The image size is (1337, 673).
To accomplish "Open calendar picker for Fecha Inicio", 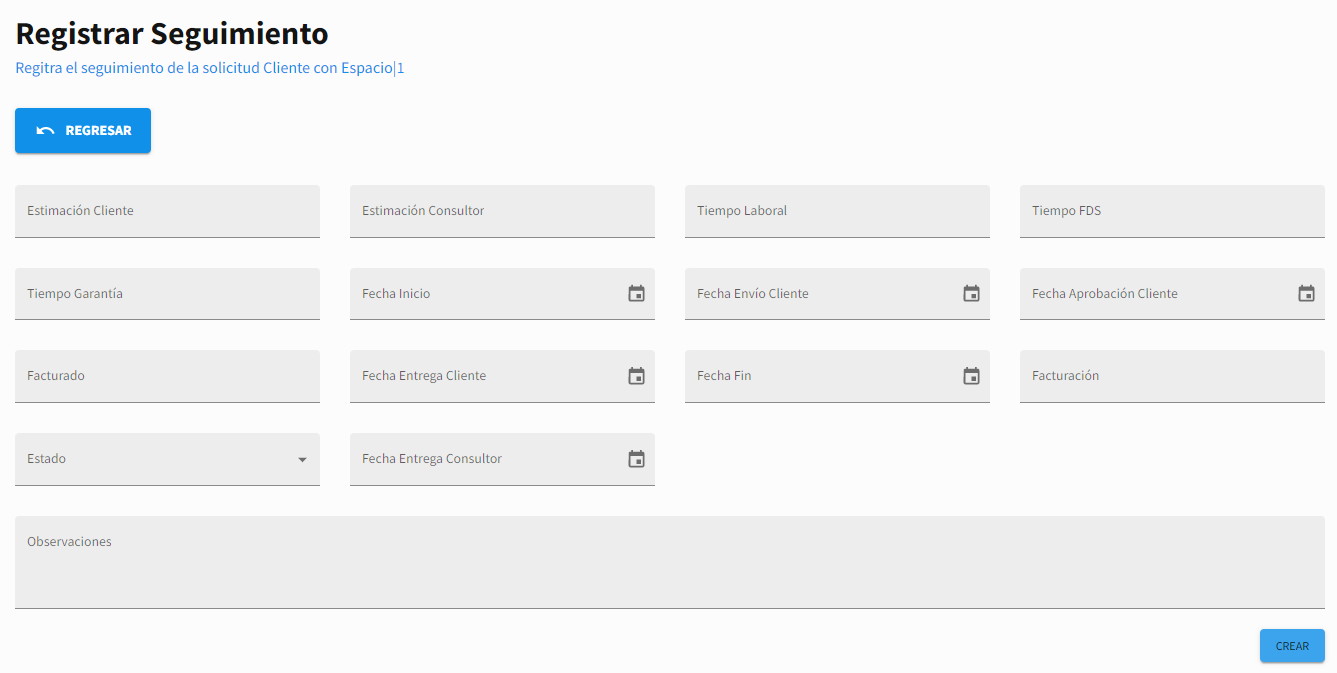I will coord(636,294).
